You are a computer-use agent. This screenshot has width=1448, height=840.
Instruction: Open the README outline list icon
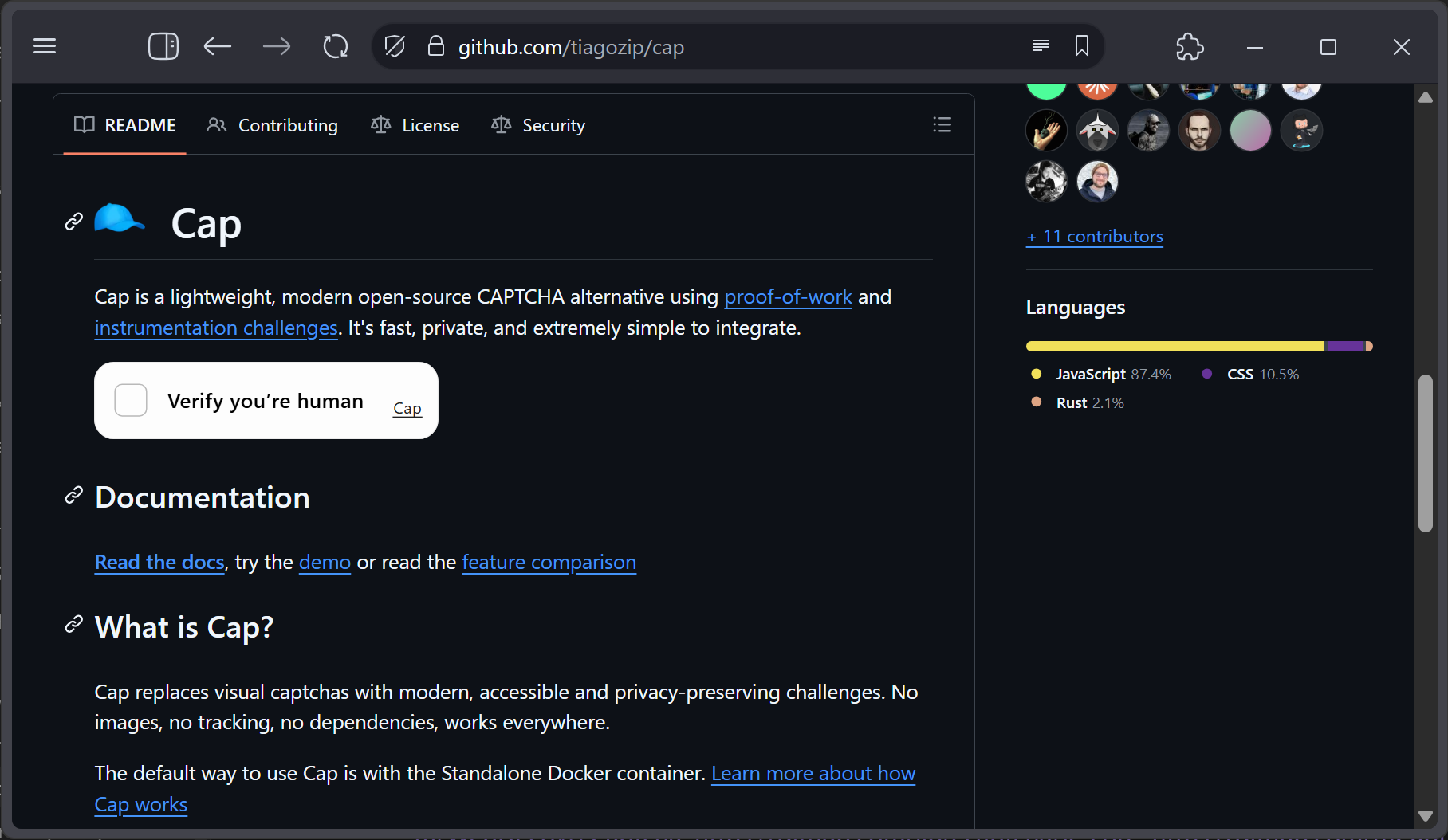[942, 124]
